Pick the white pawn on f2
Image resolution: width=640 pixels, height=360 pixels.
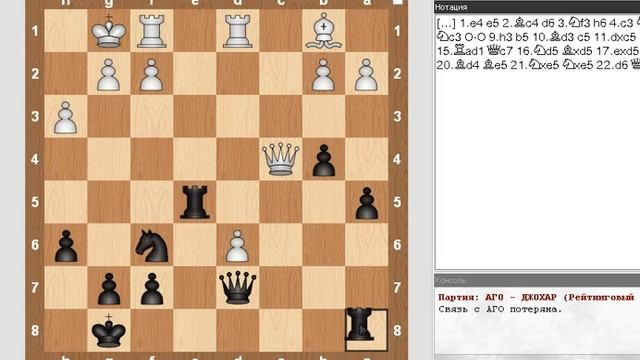click(152, 74)
